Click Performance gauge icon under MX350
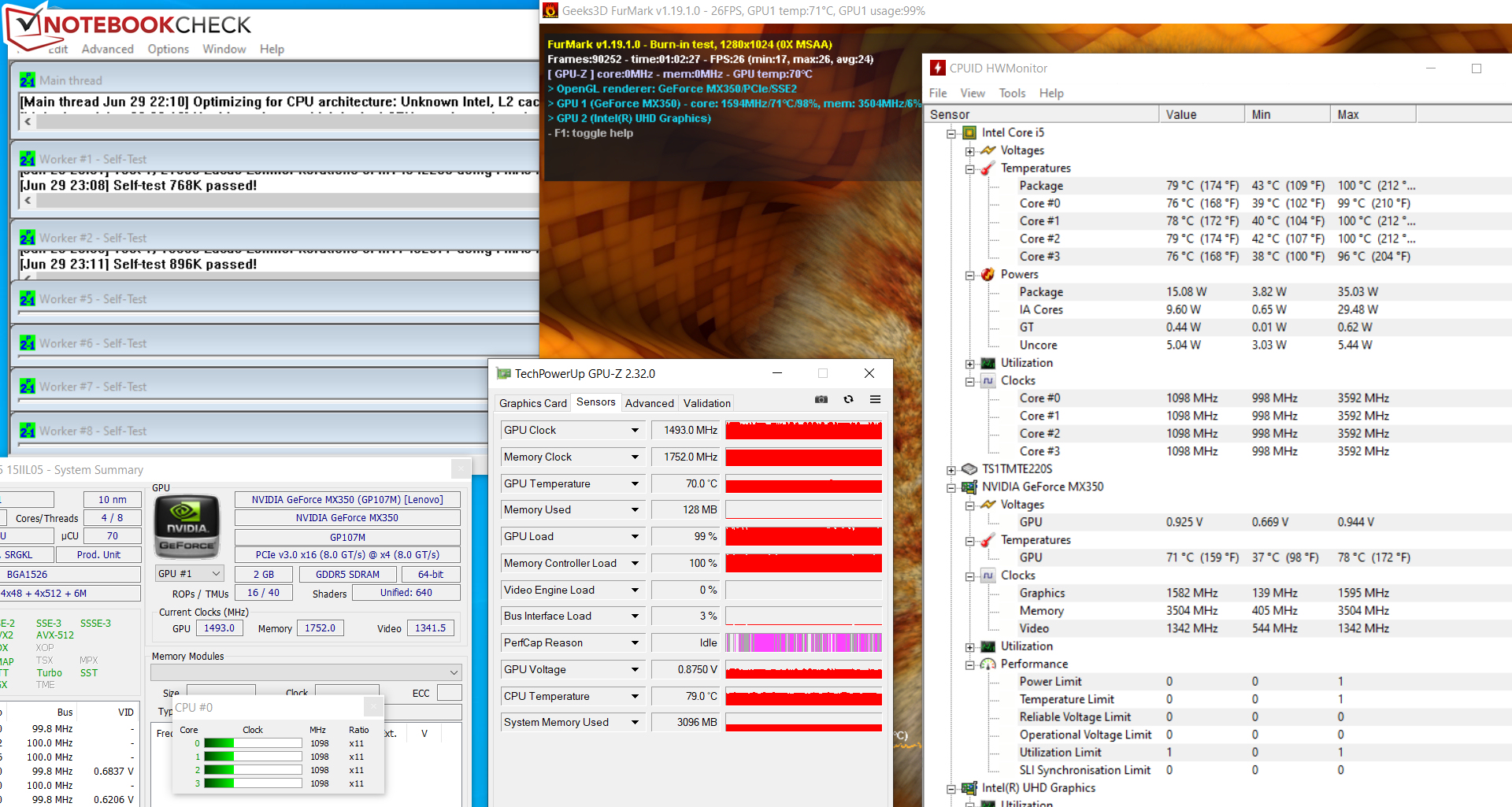The width and height of the screenshot is (1512, 807). pyautogui.click(x=988, y=664)
